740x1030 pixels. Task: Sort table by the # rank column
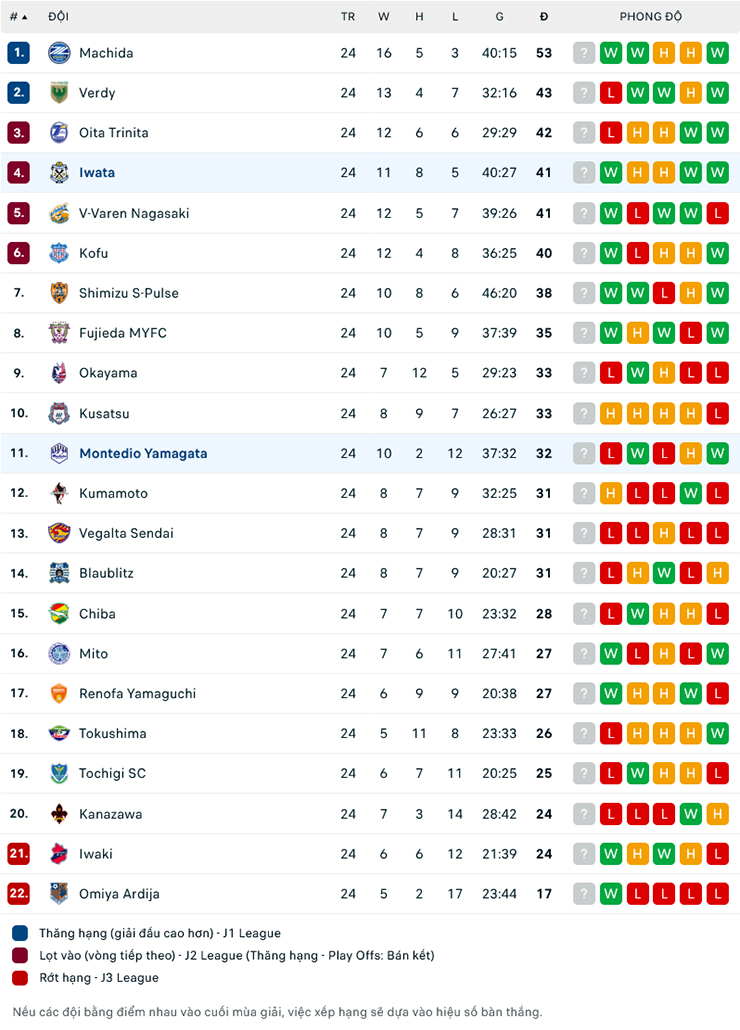[x=18, y=17]
